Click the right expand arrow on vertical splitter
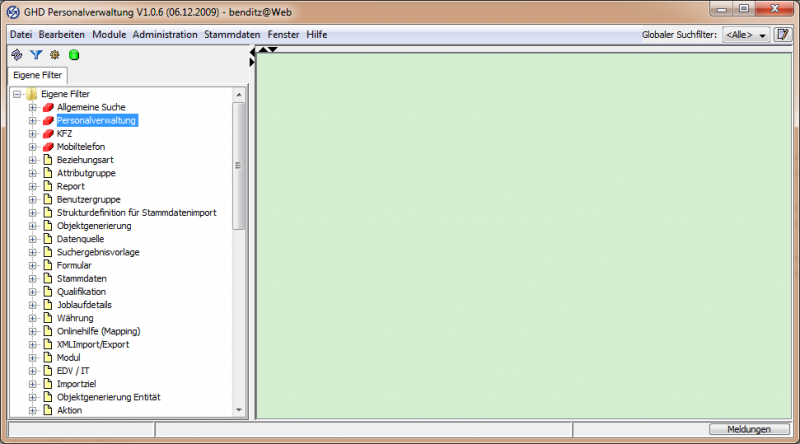Screen dimensions: 800x444 [x=252, y=62]
